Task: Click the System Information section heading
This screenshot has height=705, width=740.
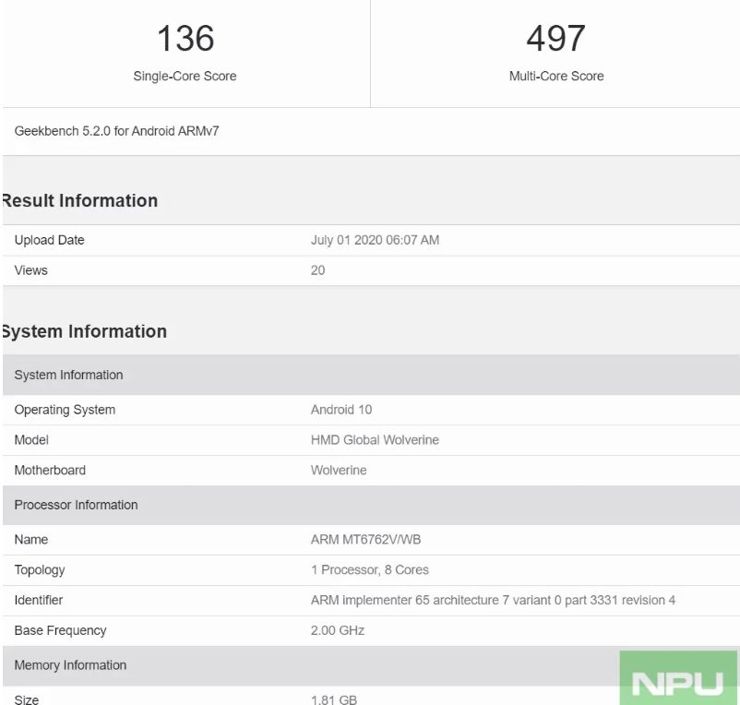Action: [x=84, y=332]
